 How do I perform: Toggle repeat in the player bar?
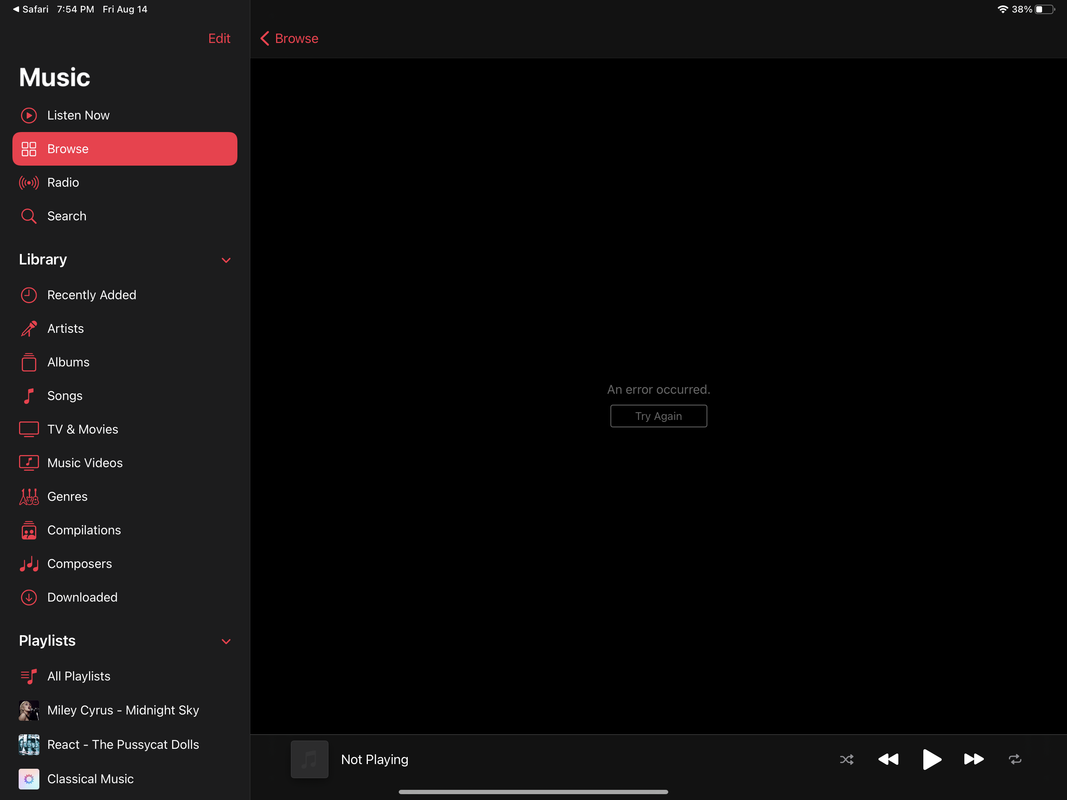pyautogui.click(x=1015, y=759)
